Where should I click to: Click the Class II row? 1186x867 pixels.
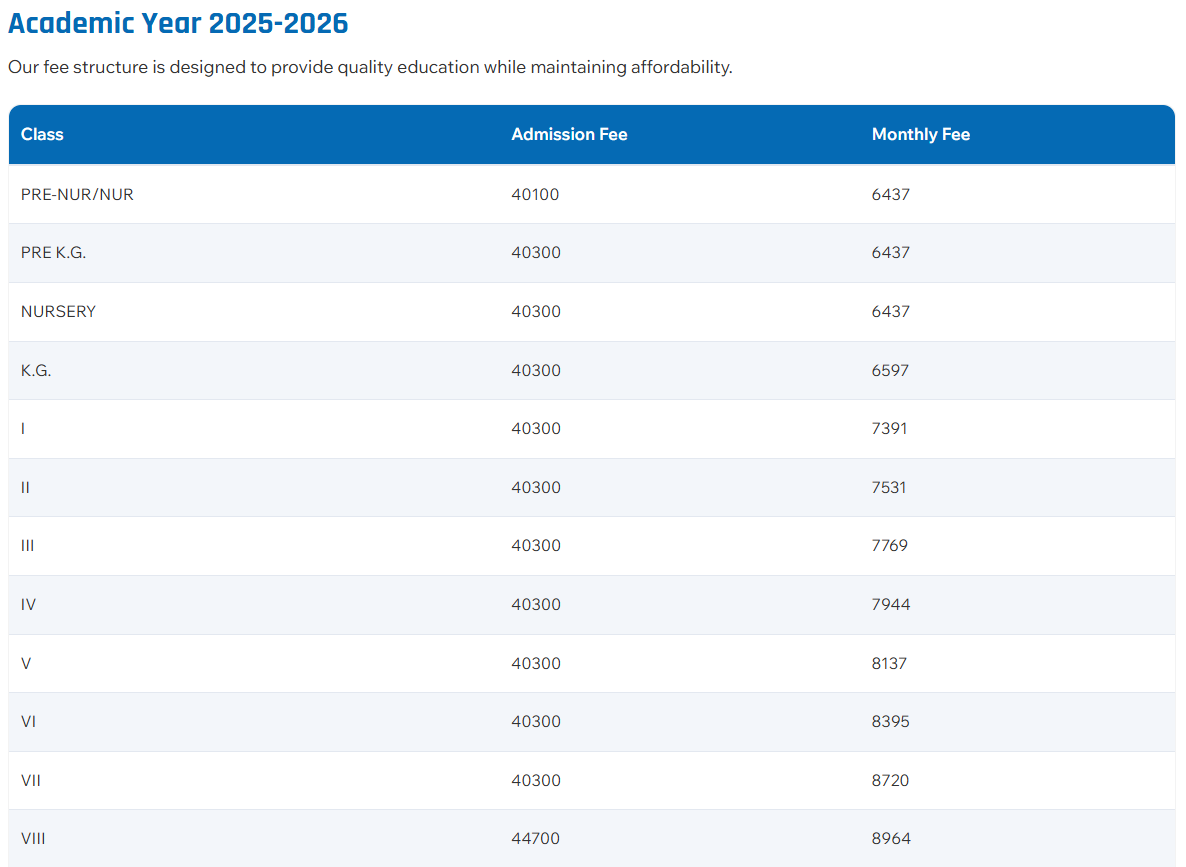pos(25,487)
